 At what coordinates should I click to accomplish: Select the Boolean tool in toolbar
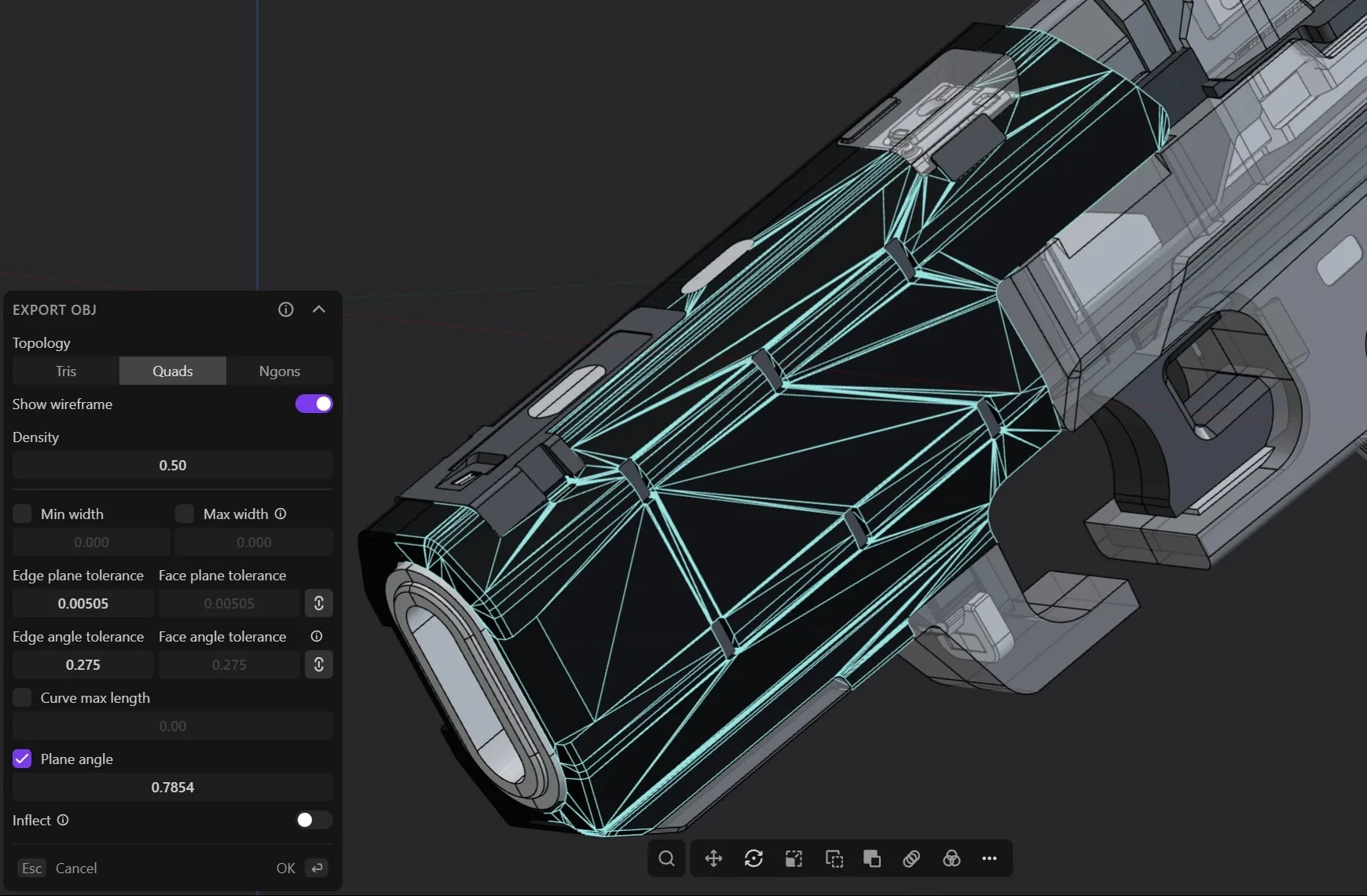point(872,858)
